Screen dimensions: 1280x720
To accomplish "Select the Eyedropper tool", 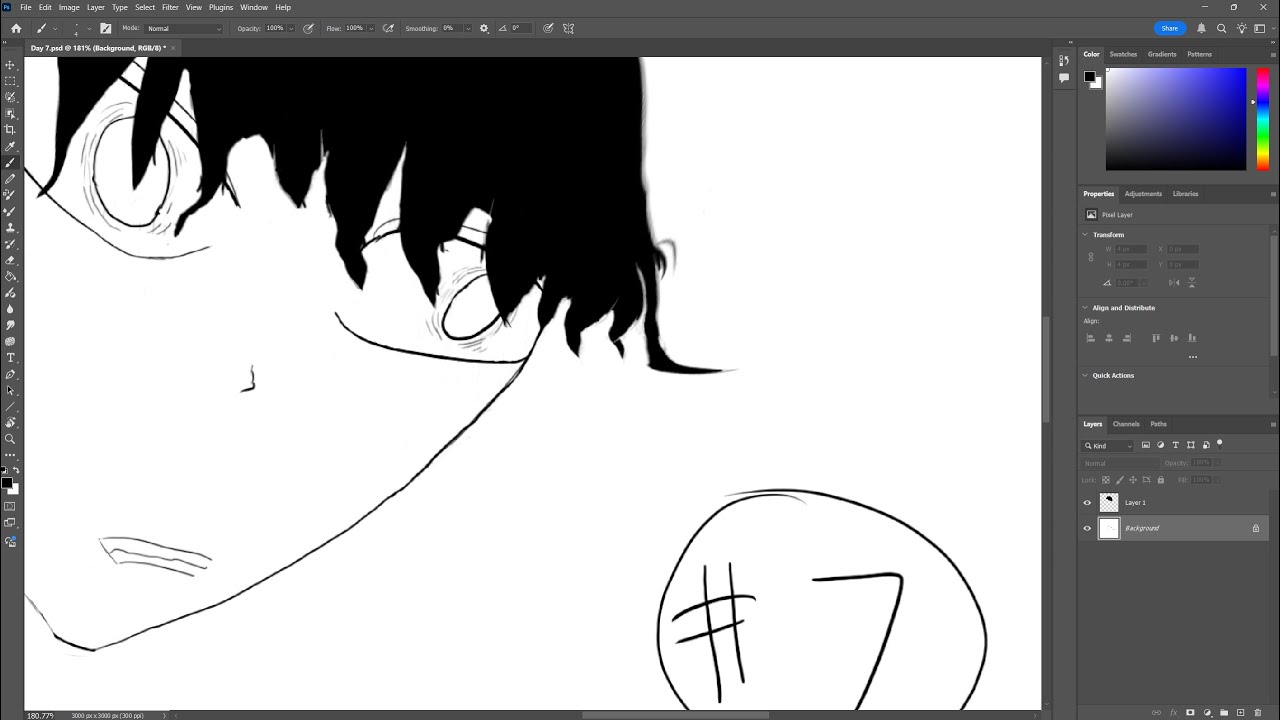I will click(10, 146).
